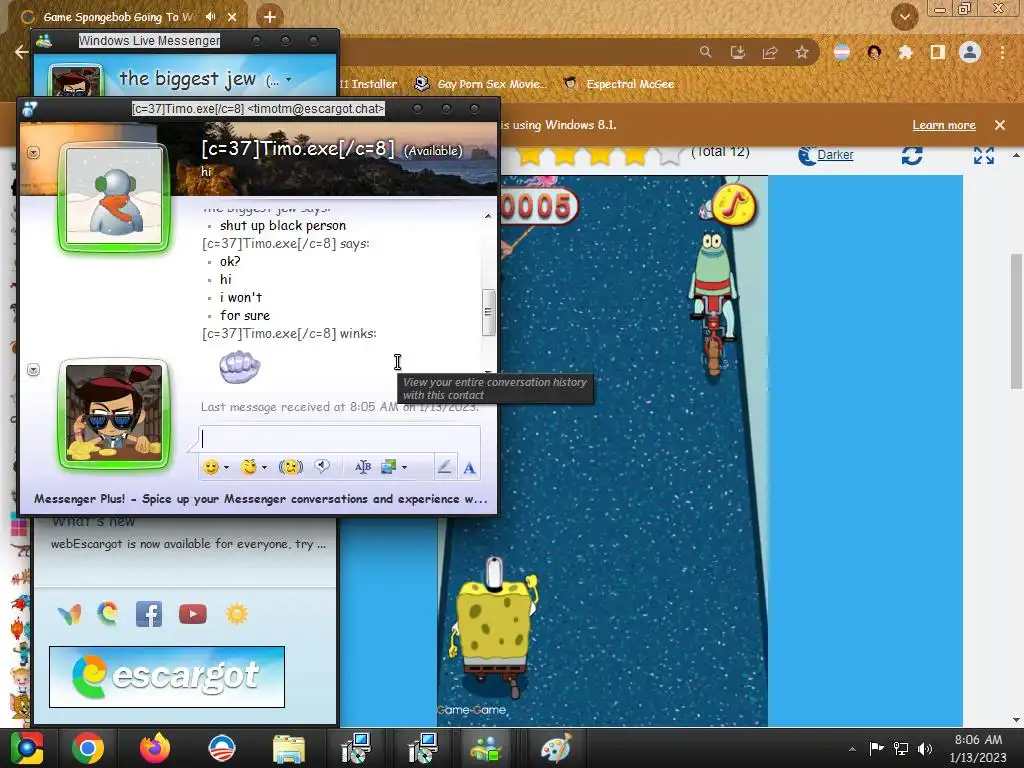Open the emoticon picker smiley icon
1024x768 pixels.
[211, 467]
